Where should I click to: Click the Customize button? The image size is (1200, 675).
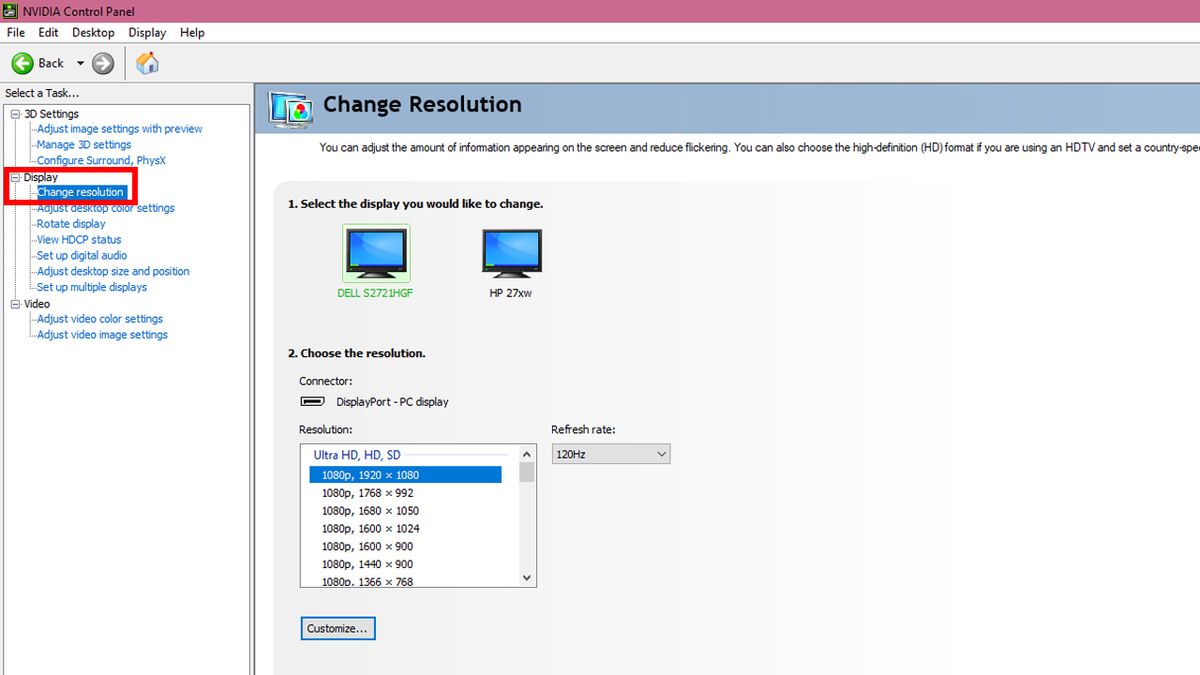(x=337, y=628)
